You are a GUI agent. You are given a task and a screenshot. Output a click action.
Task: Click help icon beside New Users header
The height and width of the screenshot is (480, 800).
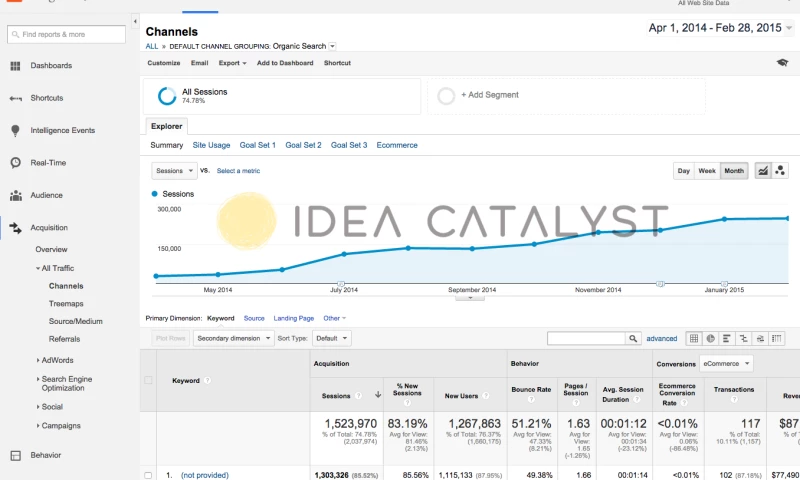click(x=486, y=396)
